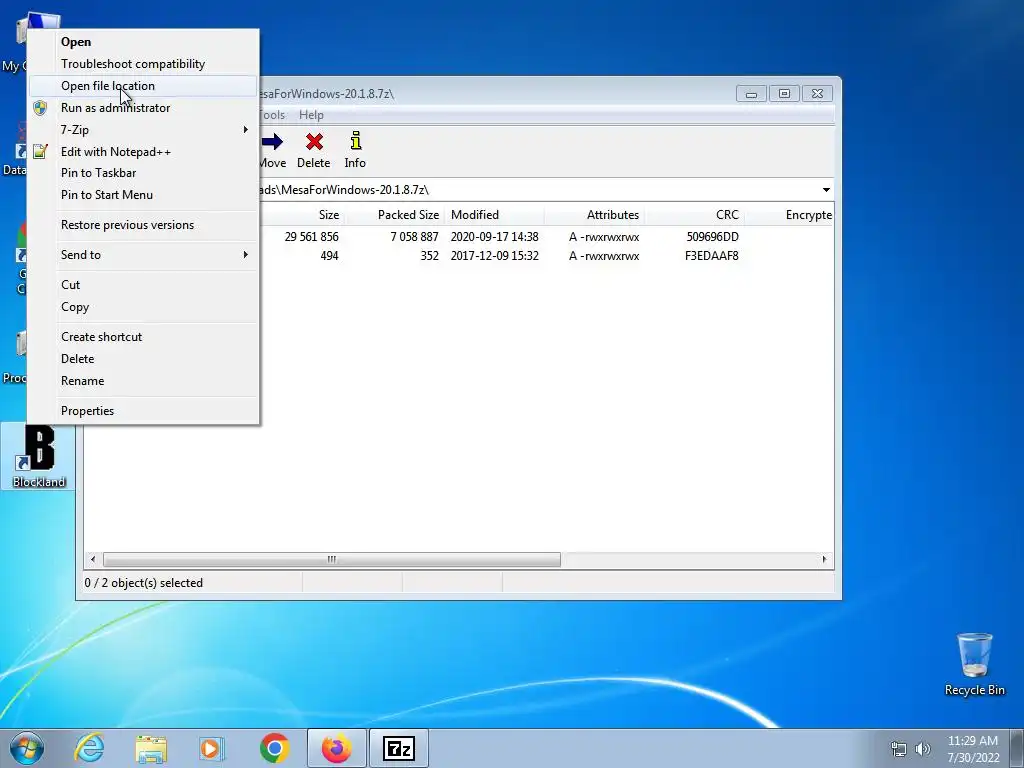Viewport: 1024px width, 768px height.
Task: Select Run as administrator
Action: click(116, 108)
